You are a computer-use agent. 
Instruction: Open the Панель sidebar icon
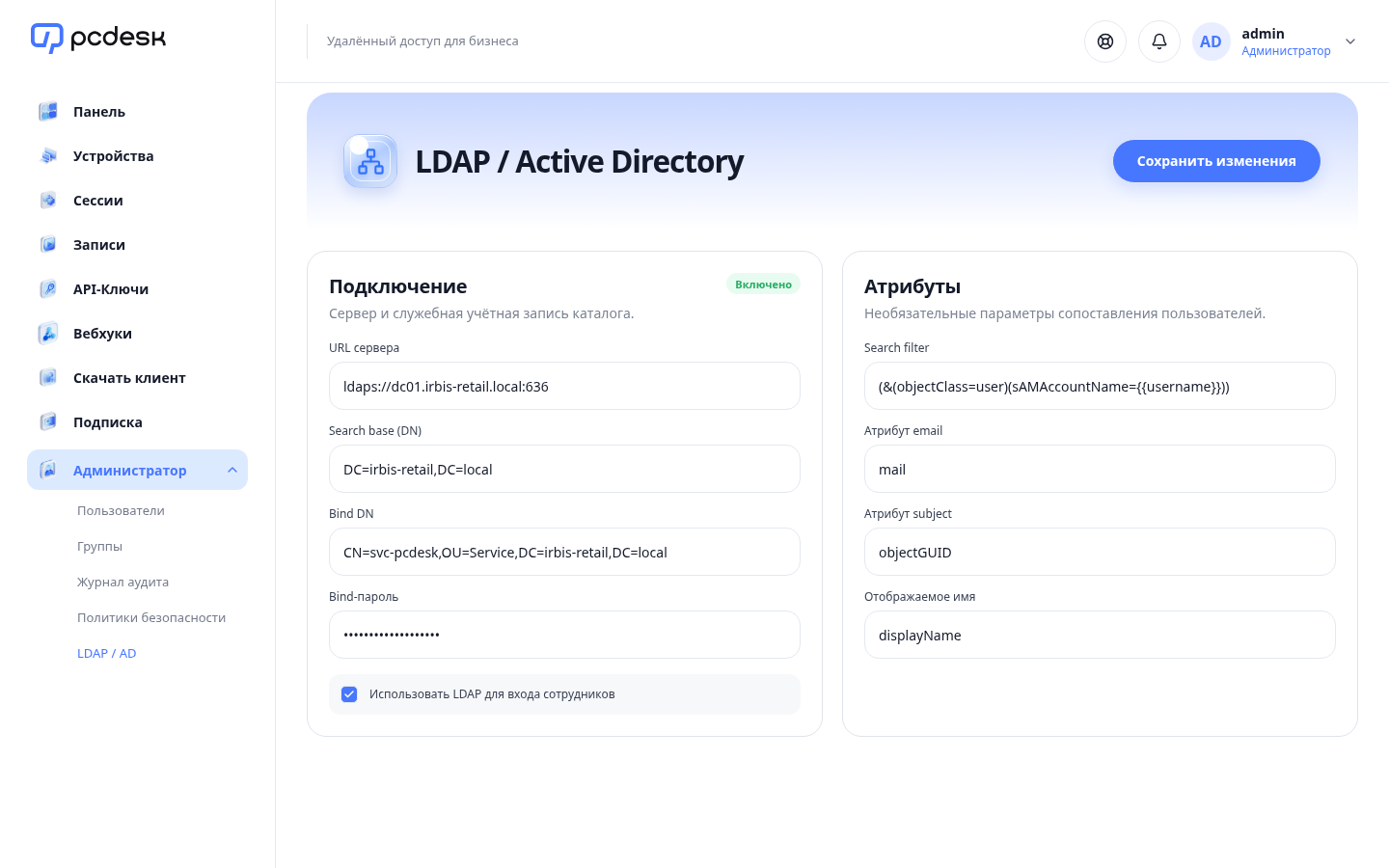pos(48,112)
